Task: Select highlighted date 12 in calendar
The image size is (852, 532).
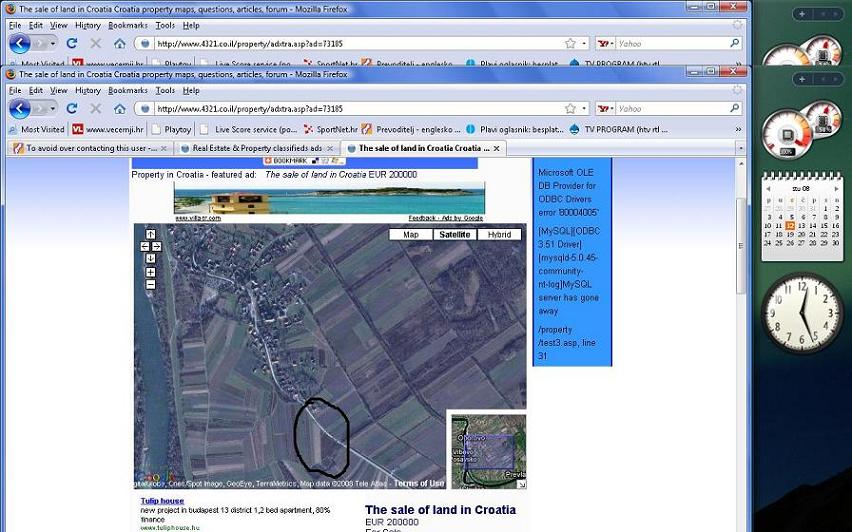Action: (790, 226)
